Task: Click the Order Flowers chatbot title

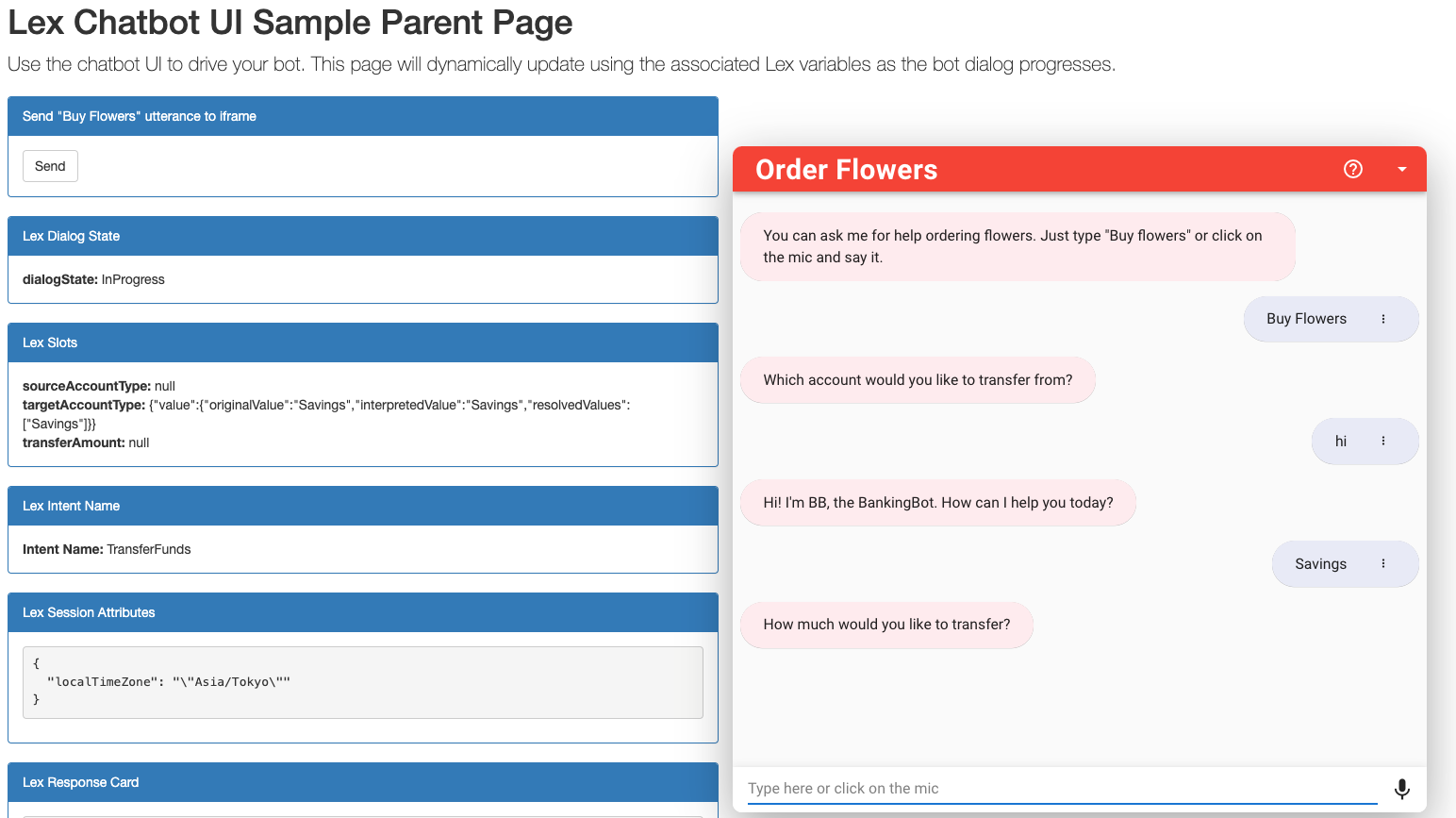Action: (846, 170)
